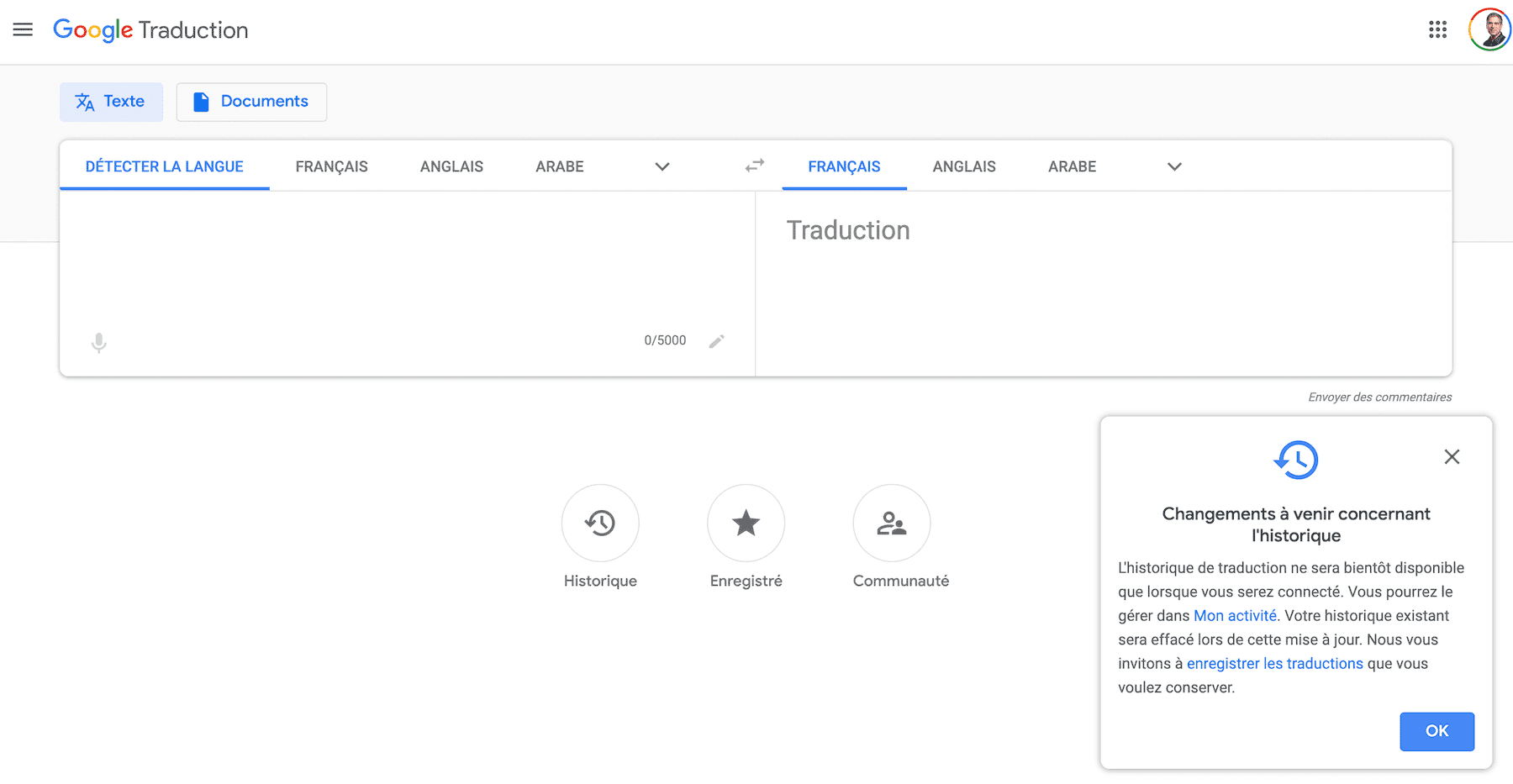Activate microphone voice input
The image size is (1513, 784).
[x=99, y=342]
